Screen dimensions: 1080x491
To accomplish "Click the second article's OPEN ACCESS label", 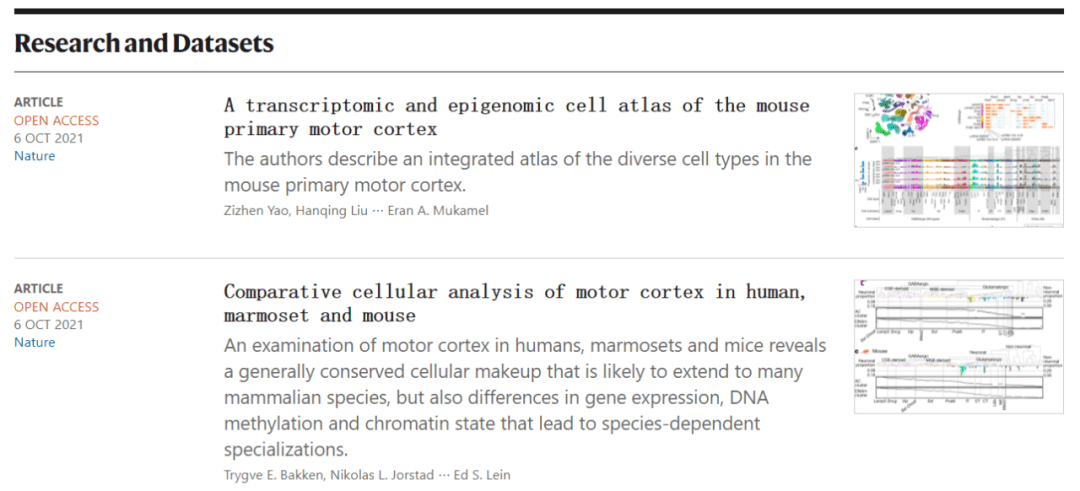I will pyautogui.click(x=56, y=307).
